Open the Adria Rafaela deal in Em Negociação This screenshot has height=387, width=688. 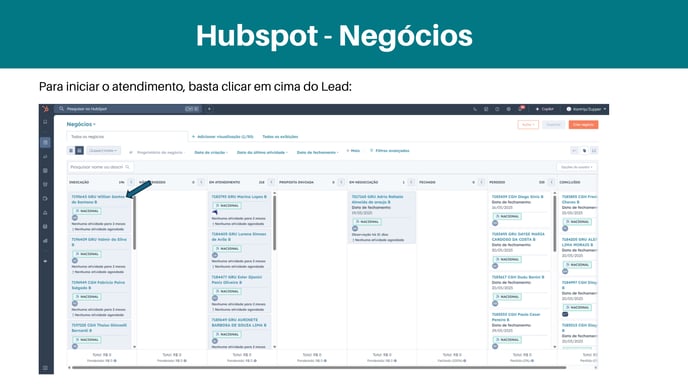(378, 199)
